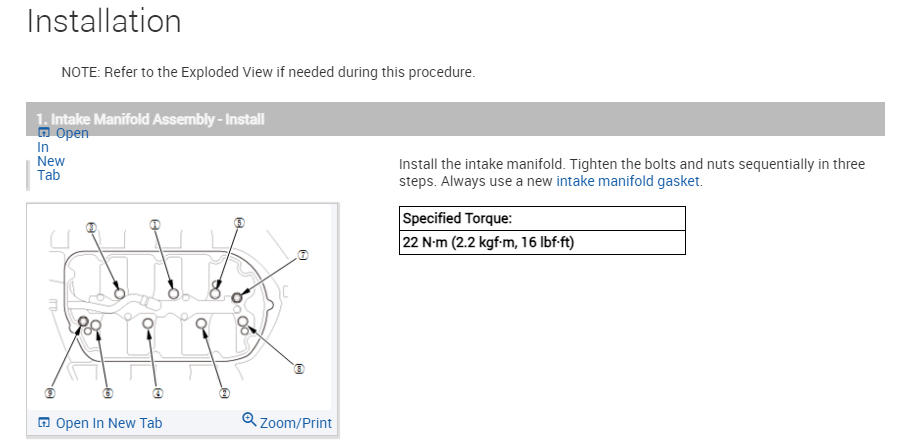Click bolt callout number 9 in diagram
The width and height of the screenshot is (907, 448).
pos(49,392)
